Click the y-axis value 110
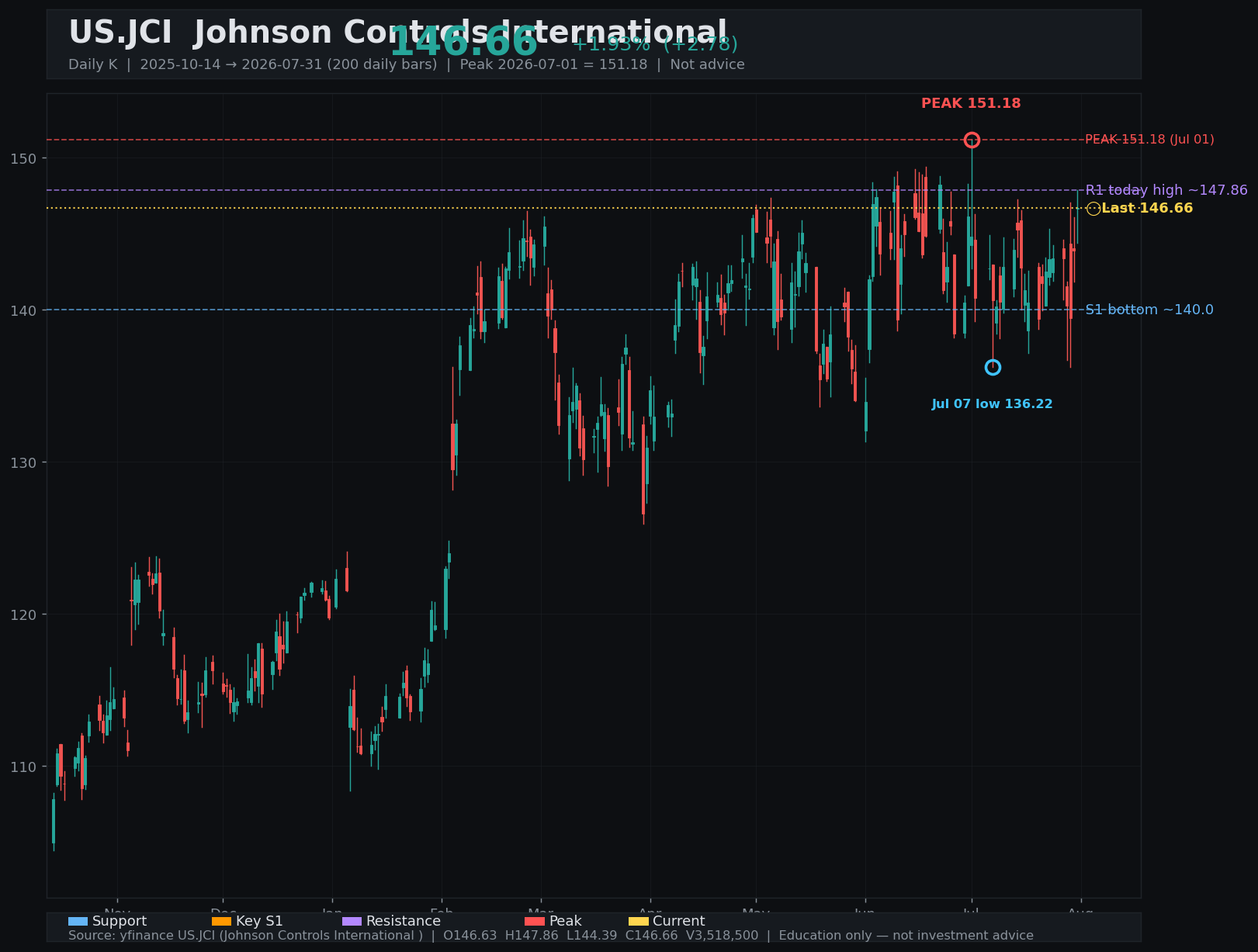Image resolution: width=1258 pixels, height=952 pixels. click(x=23, y=767)
